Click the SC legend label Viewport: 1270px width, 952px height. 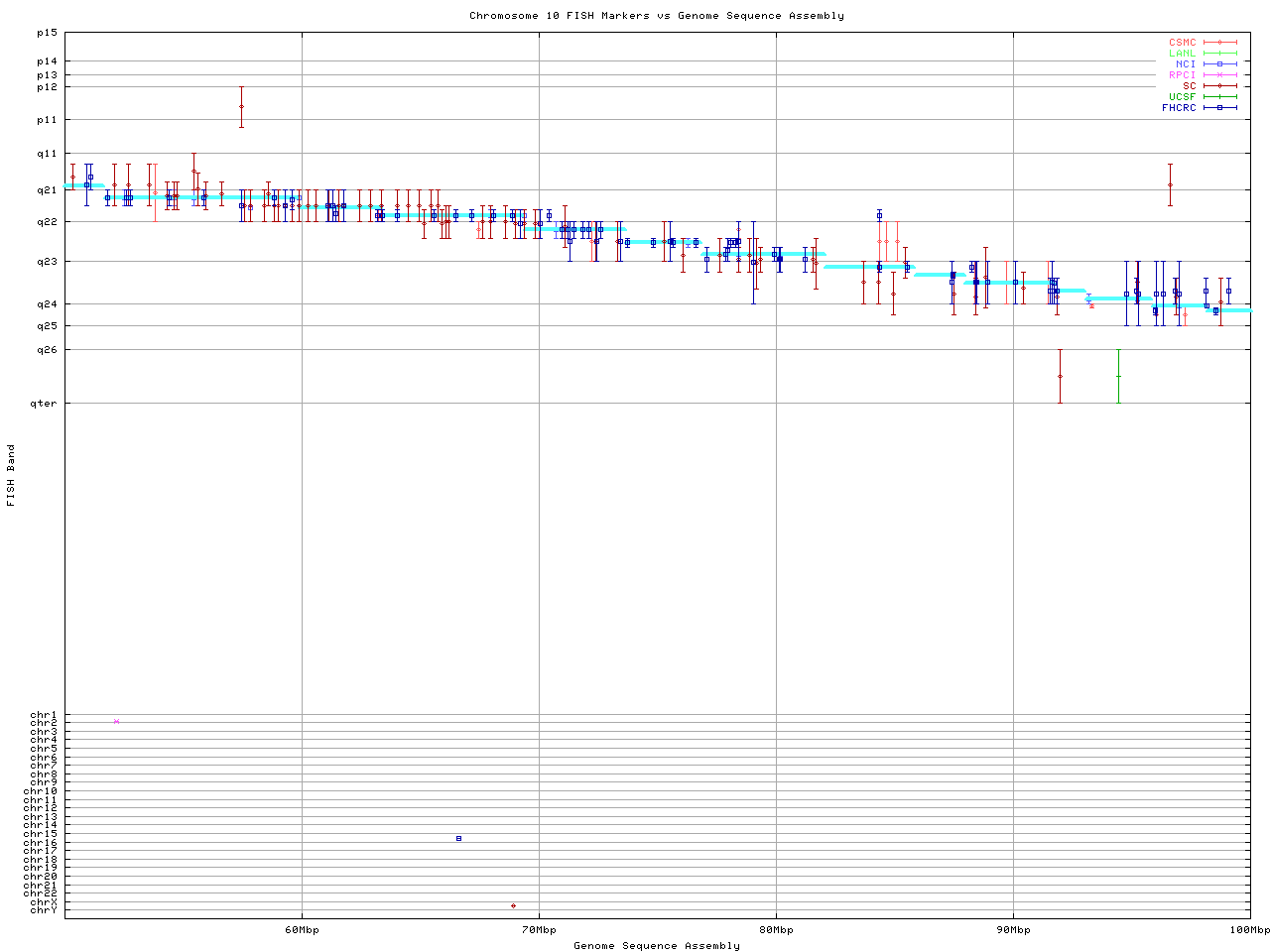pyautogui.click(x=1189, y=86)
